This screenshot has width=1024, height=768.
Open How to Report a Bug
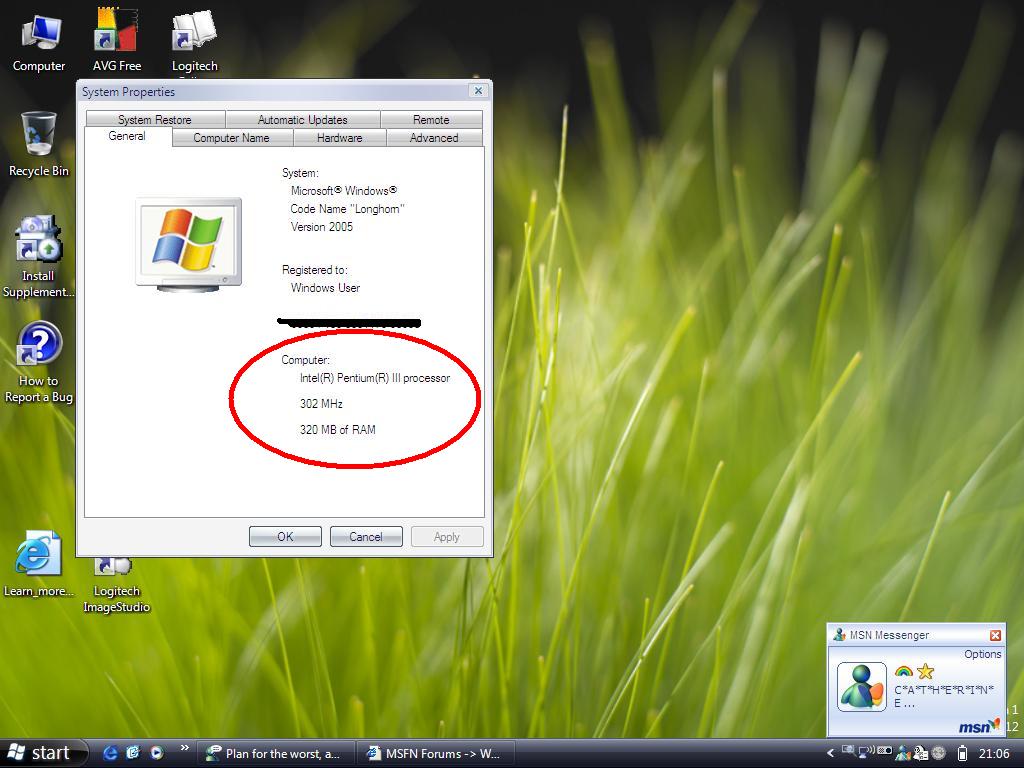[x=39, y=363]
